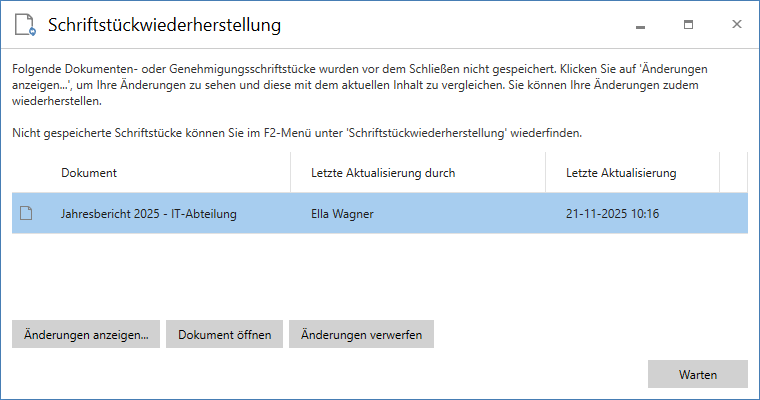Viewport: 760px width, 400px height.
Task: Click the 'Ella Wagner' cell
Action: point(342,214)
